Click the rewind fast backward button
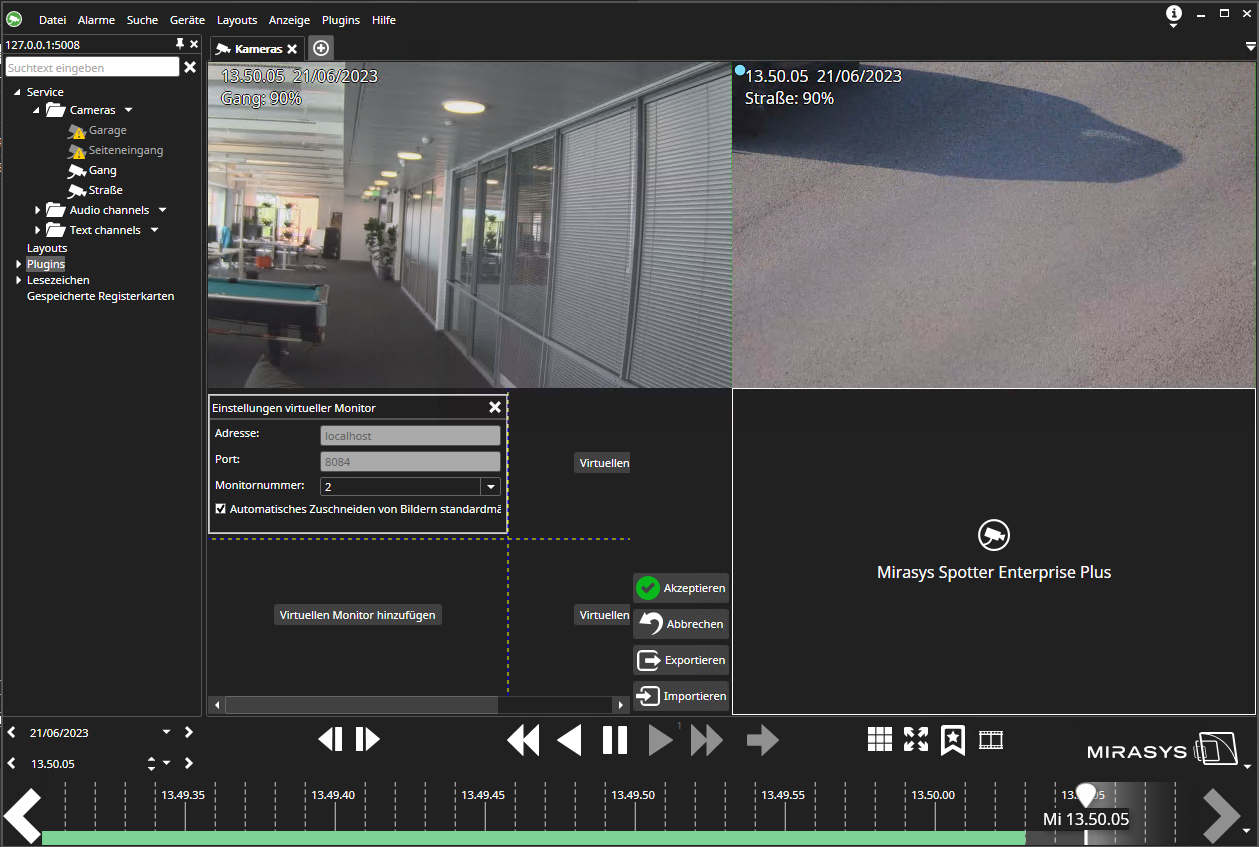This screenshot has height=847, width=1259. (x=523, y=740)
